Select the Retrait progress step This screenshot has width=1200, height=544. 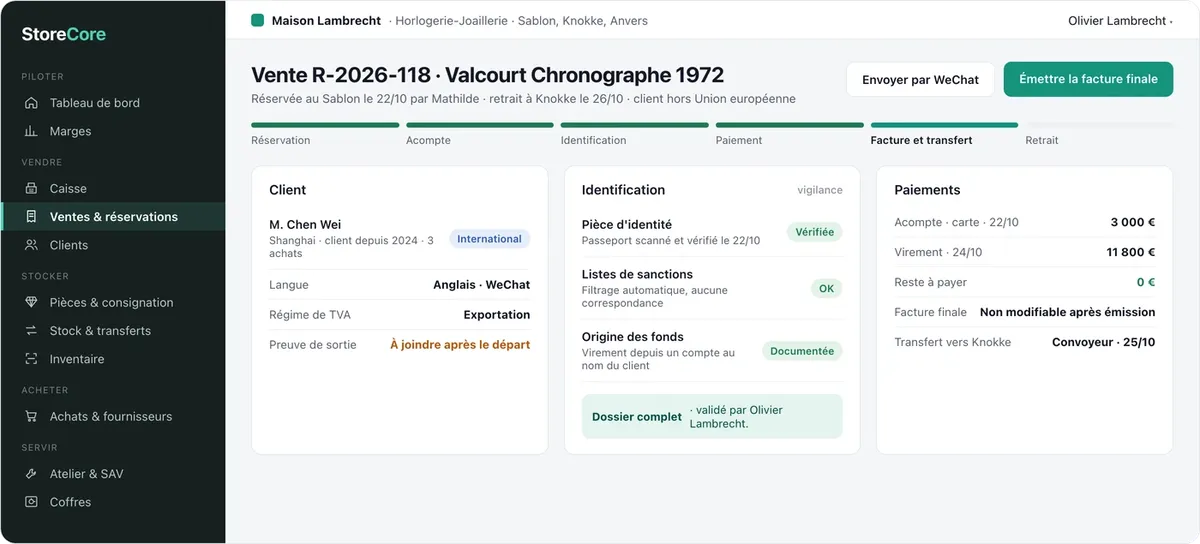coord(1099,134)
